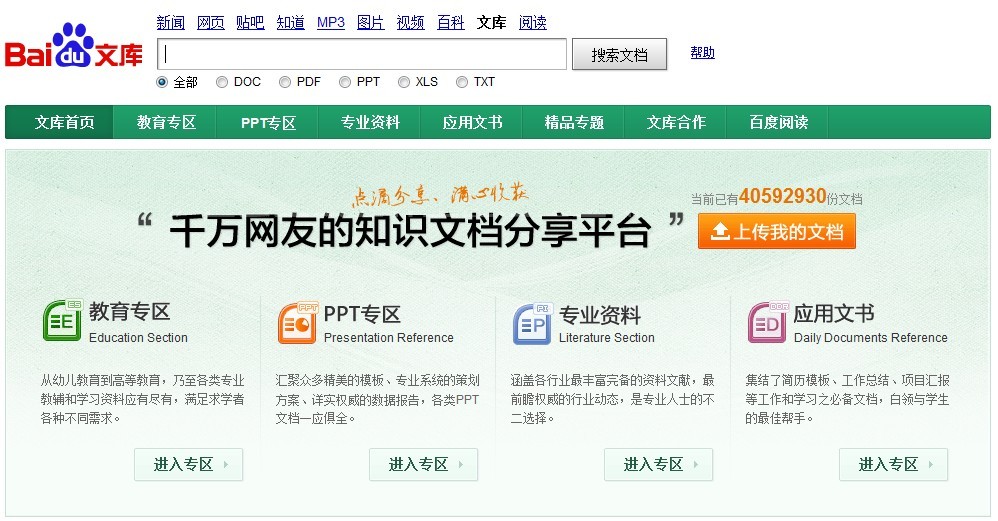
Task: Click the Baidu Wenku logo
Action: pos(73,46)
